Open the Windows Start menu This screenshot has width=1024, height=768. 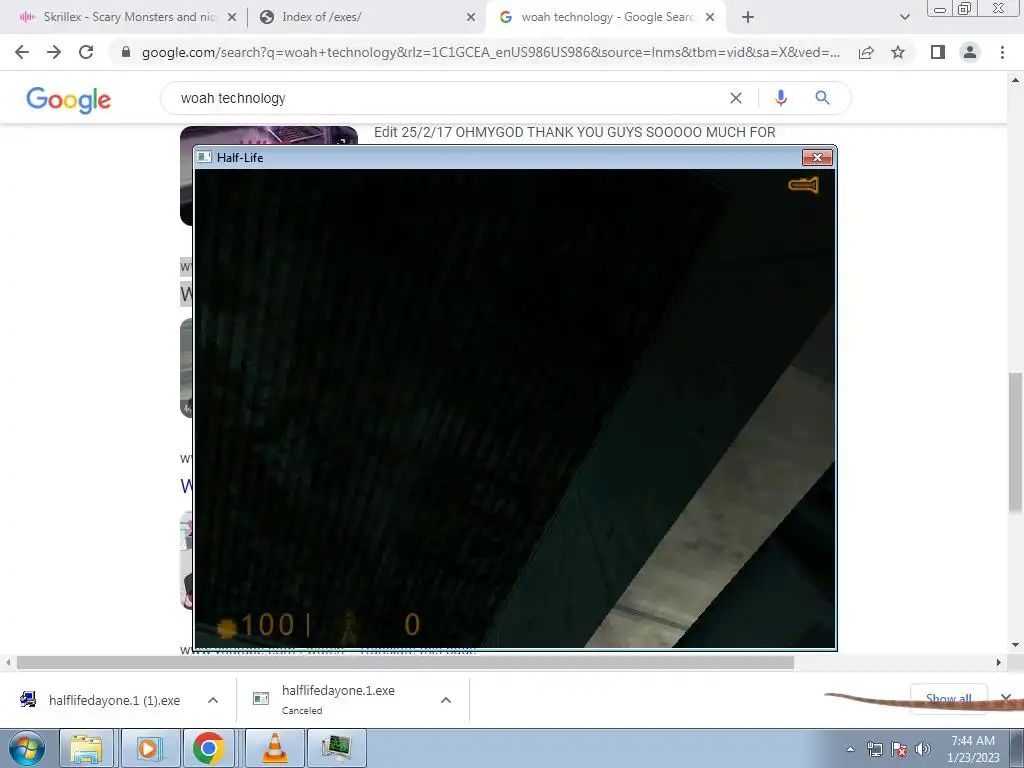[27, 748]
